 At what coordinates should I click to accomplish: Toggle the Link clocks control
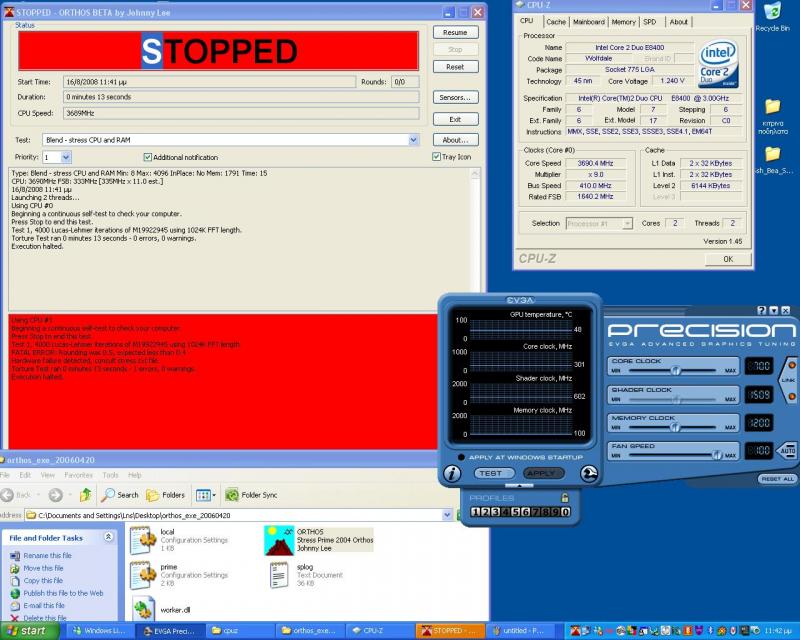[788, 380]
